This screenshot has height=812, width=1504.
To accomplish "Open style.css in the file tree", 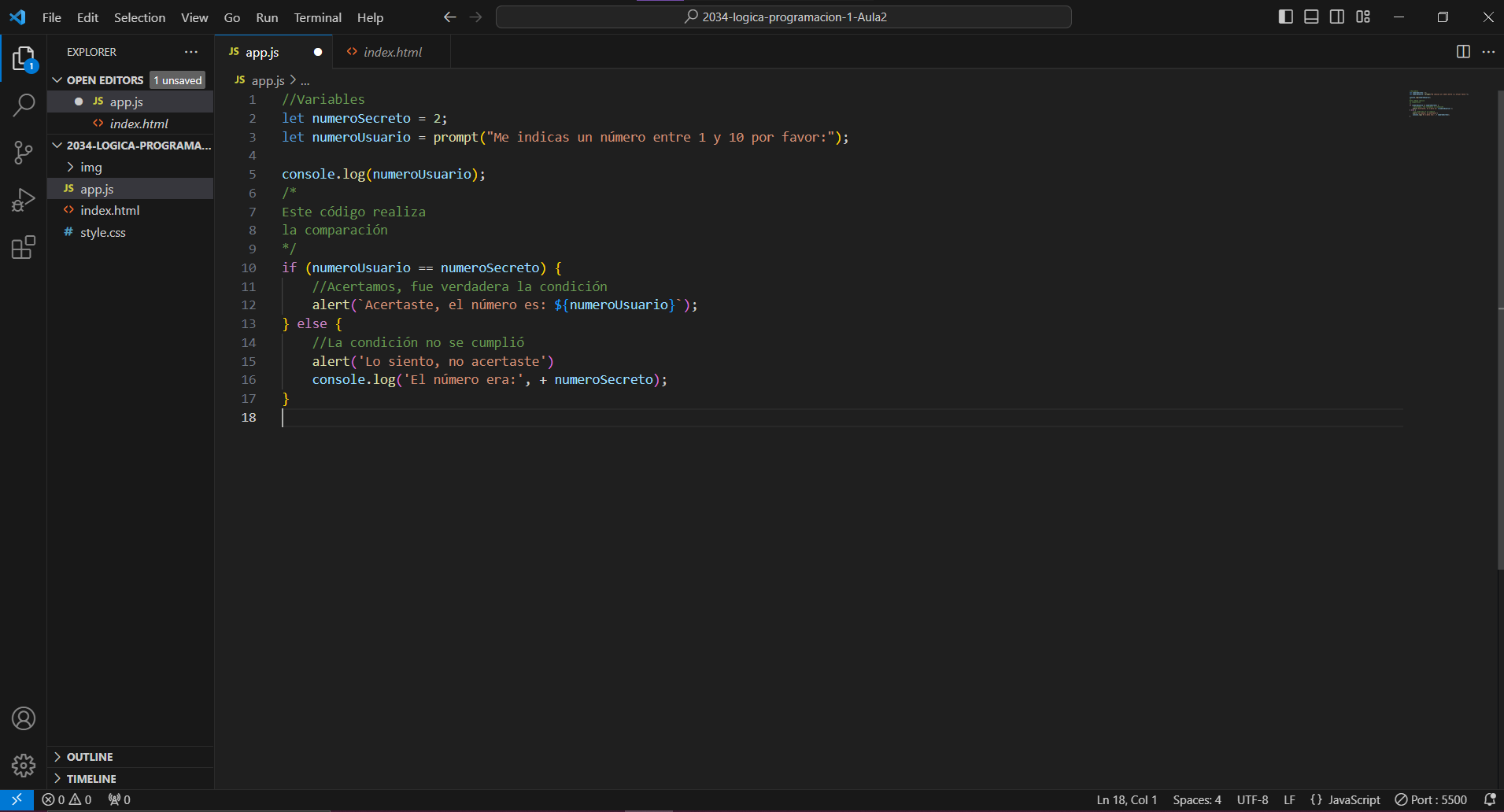I will (131, 232).
